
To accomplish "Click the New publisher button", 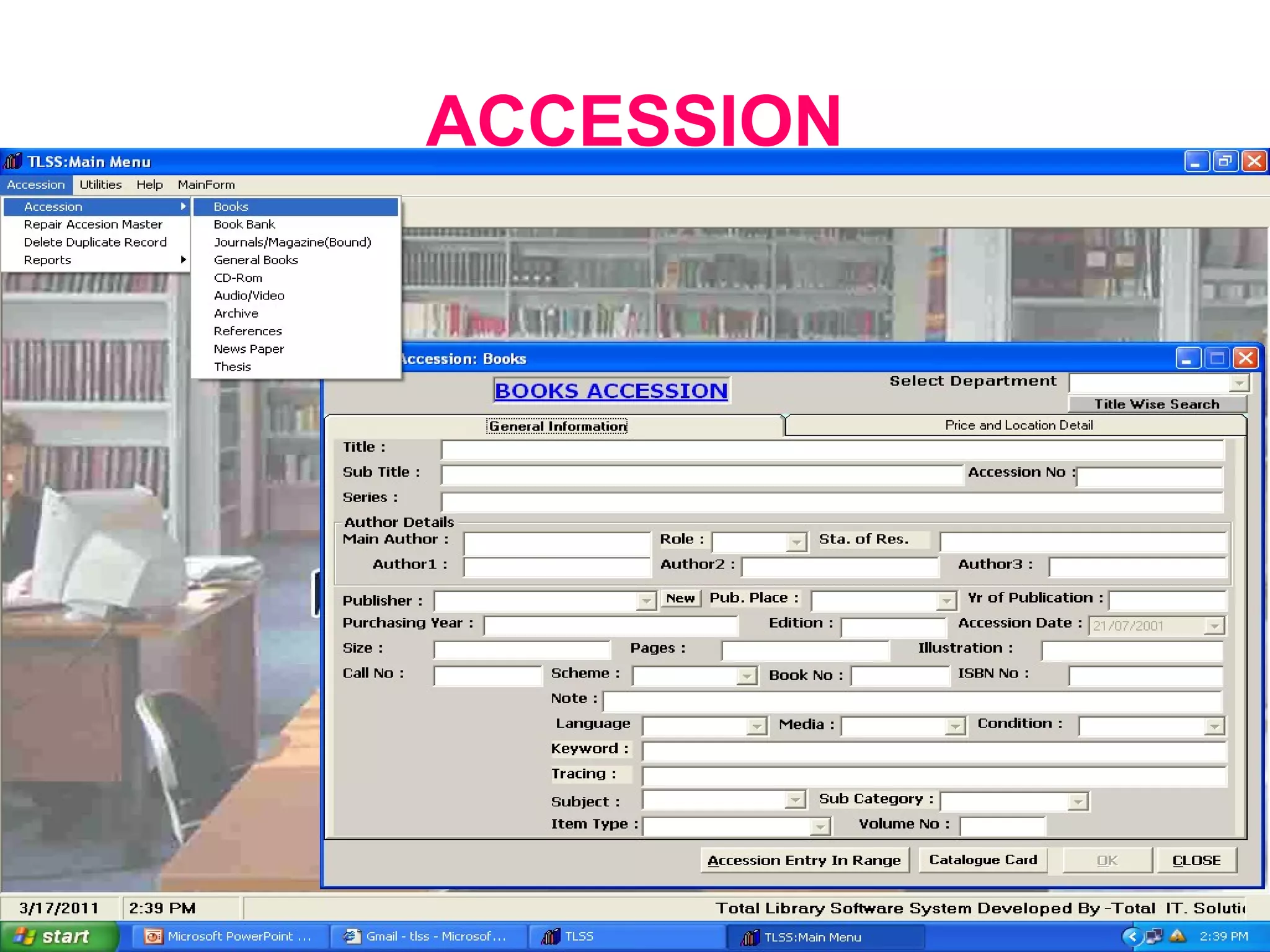I will (680, 598).
